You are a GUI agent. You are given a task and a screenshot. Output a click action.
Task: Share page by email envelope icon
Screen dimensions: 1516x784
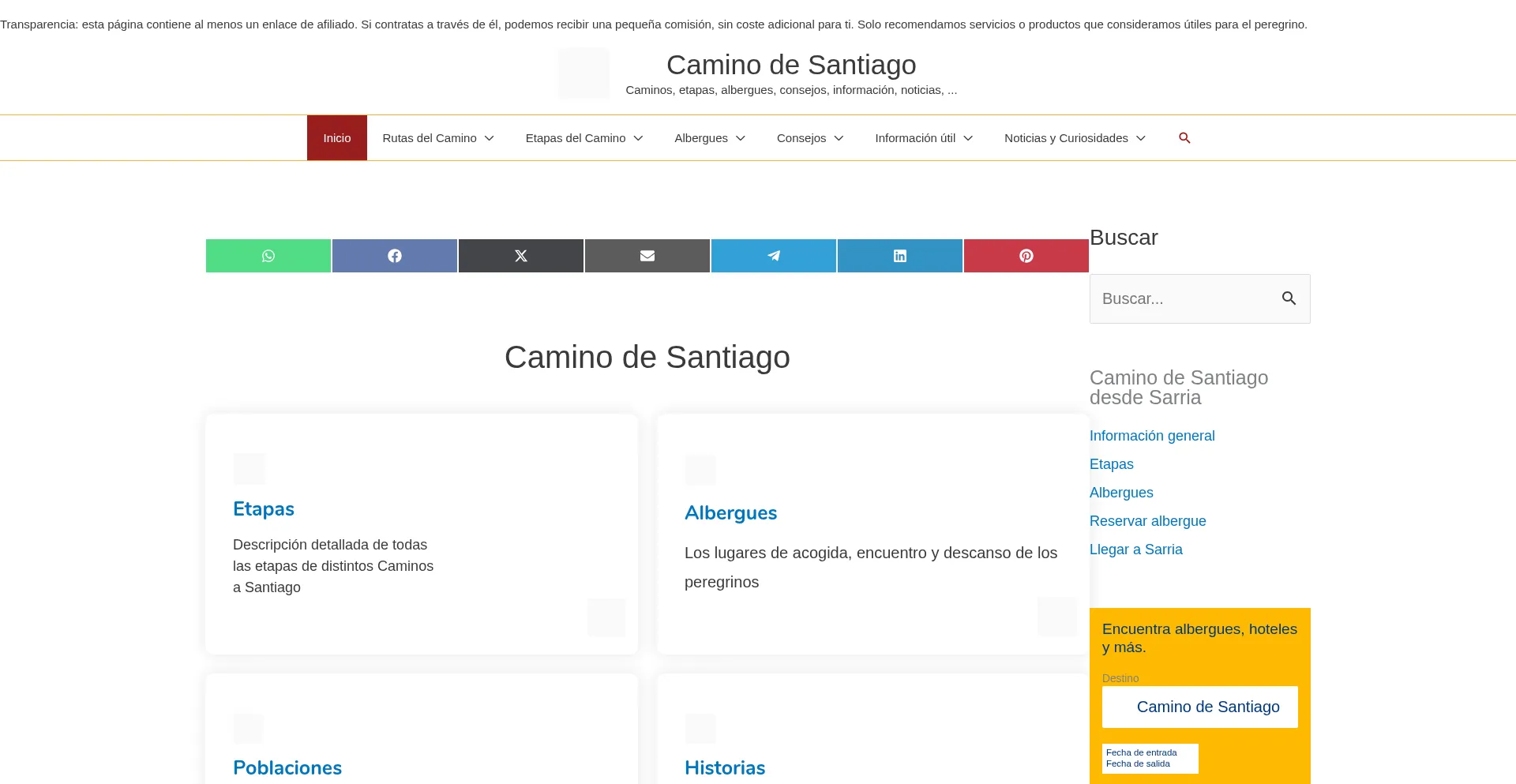coord(647,256)
